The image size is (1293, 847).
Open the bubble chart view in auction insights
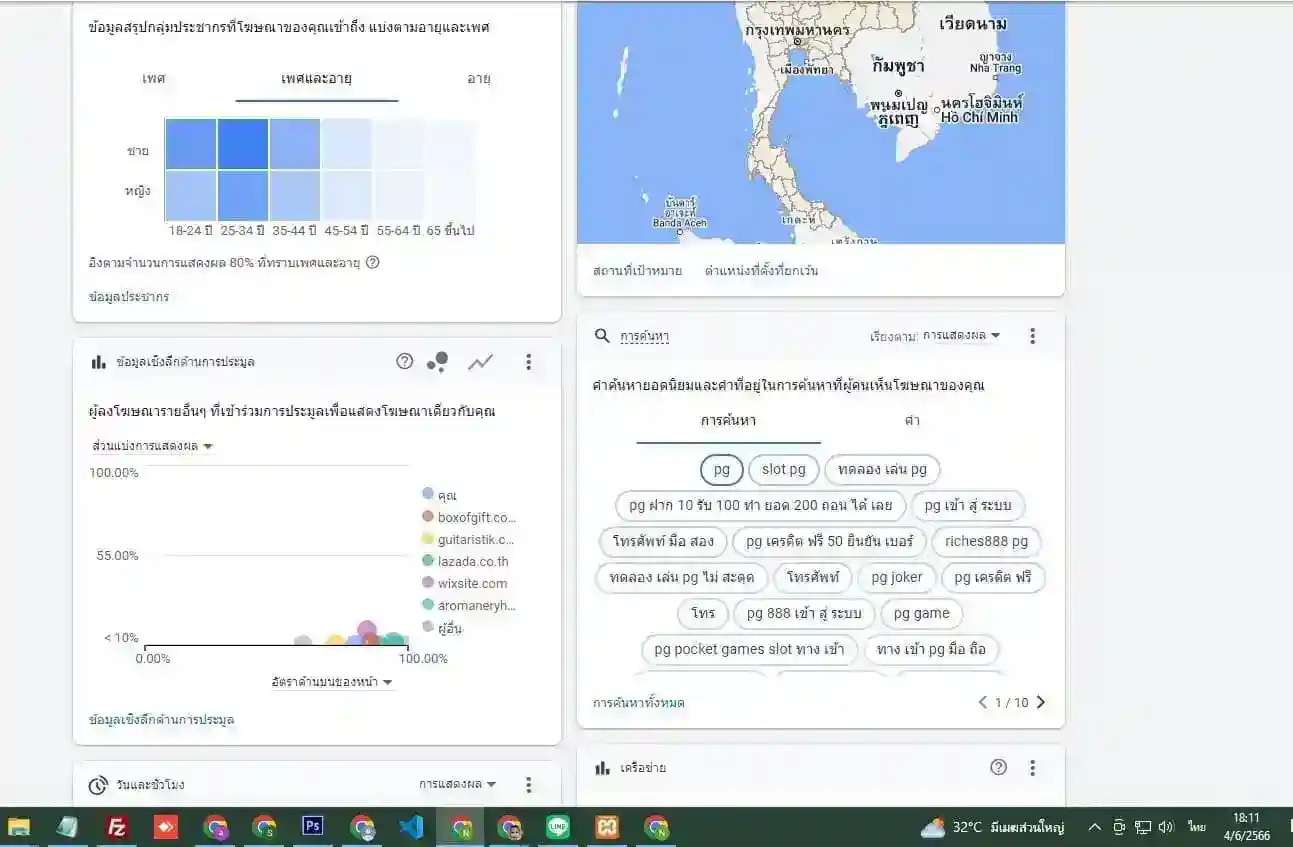[437, 363]
